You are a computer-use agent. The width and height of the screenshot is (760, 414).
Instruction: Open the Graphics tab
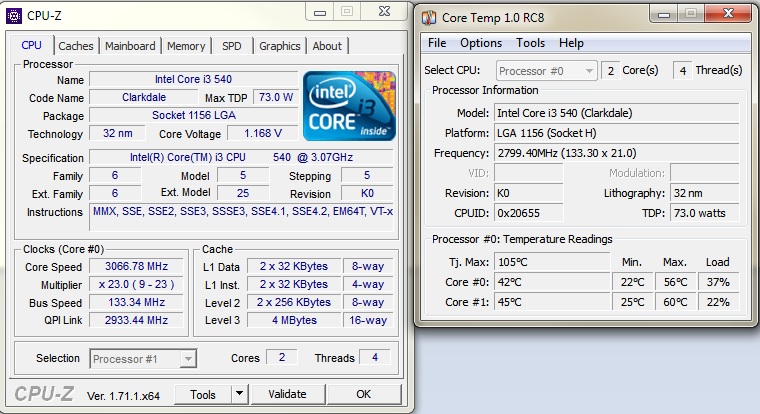click(280, 46)
